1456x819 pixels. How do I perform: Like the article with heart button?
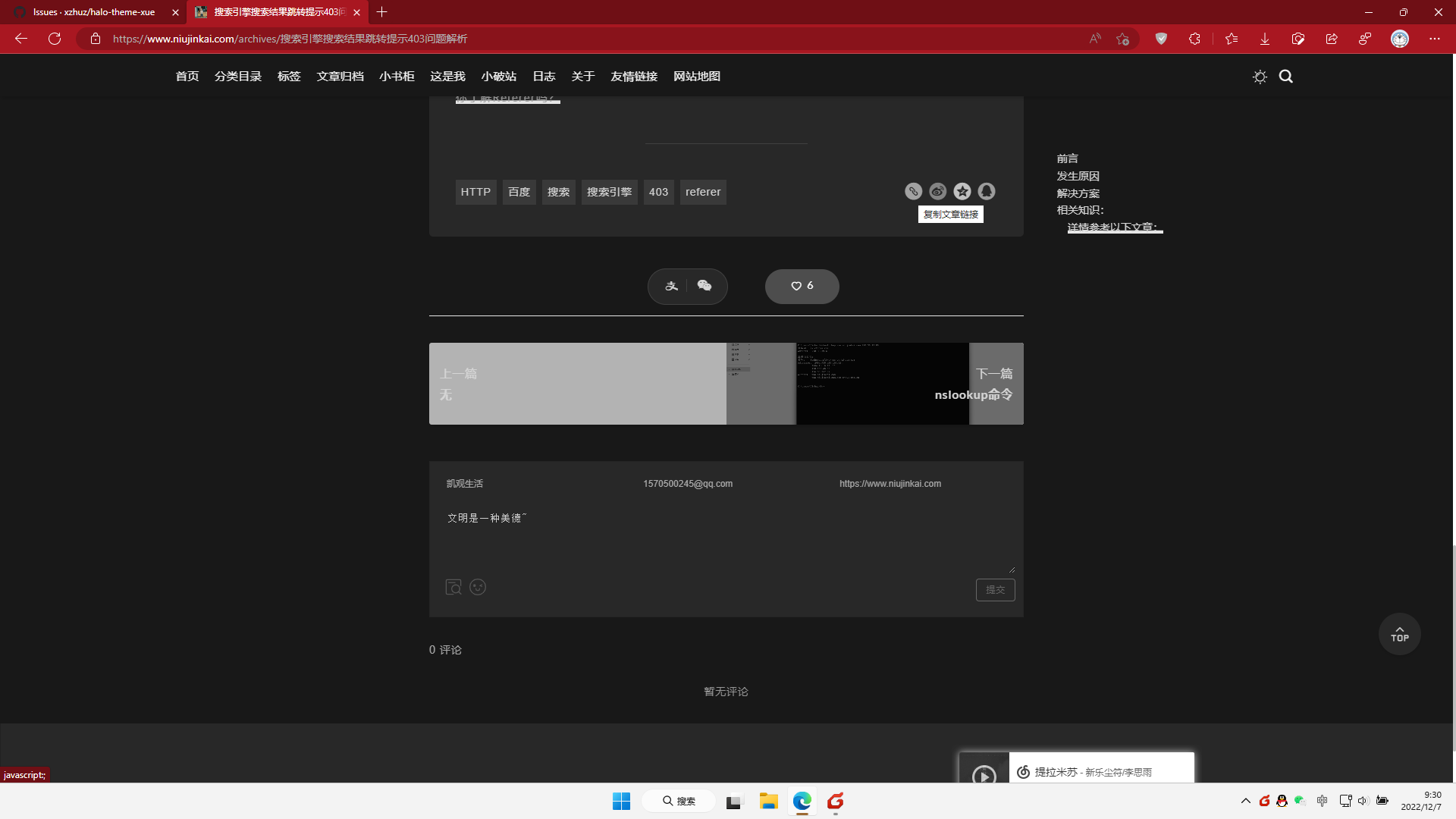point(802,286)
